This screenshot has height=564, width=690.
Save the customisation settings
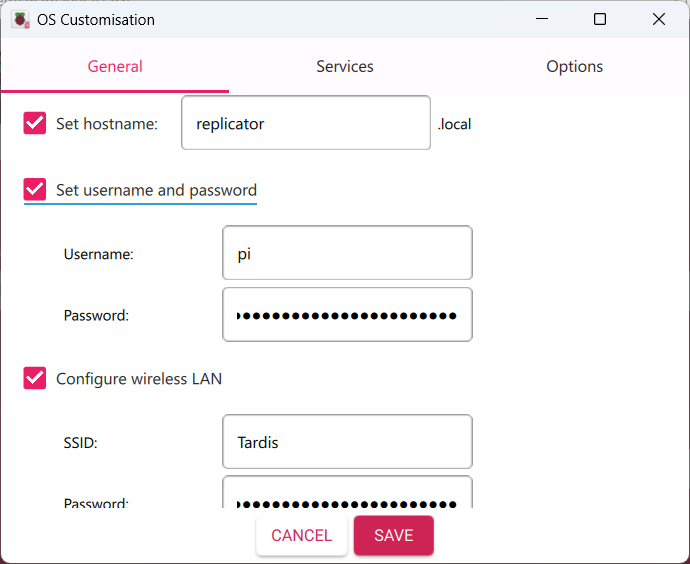tap(393, 536)
